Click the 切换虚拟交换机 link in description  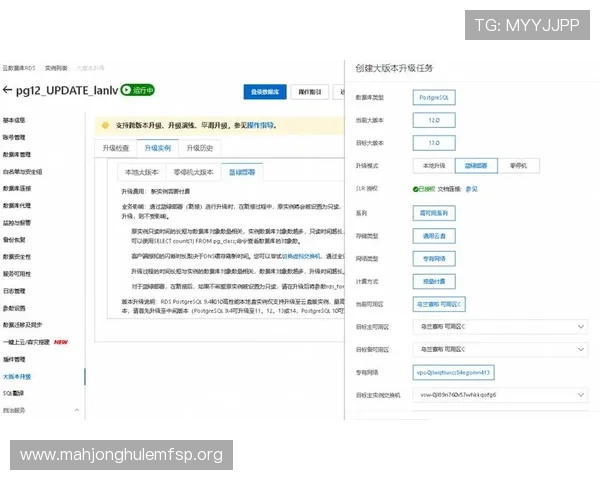click(301, 256)
